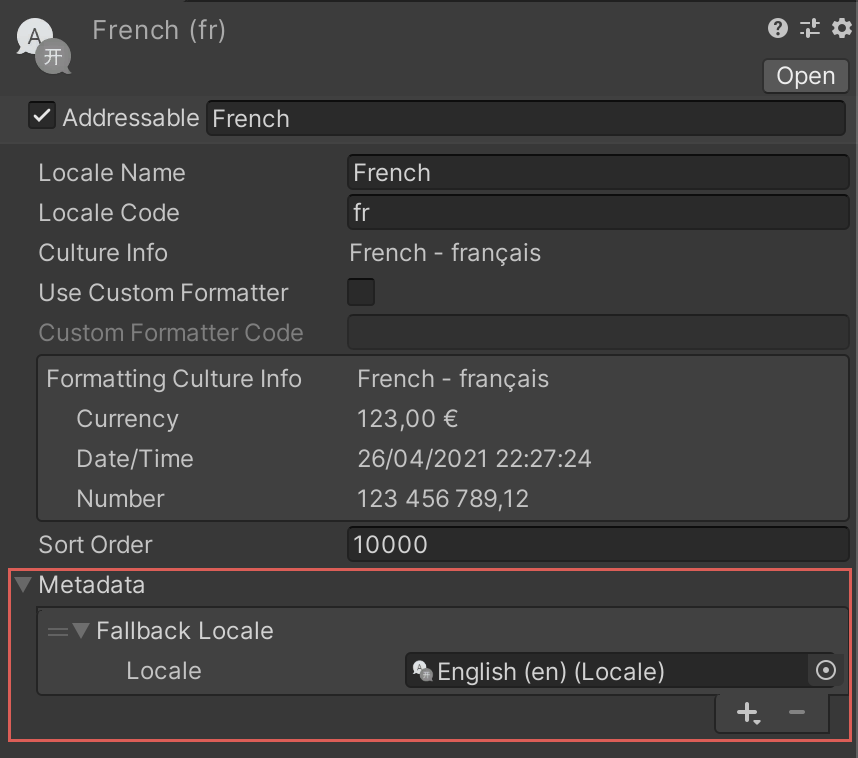Click the 开 language badge icon
858x758 pixels.
click(x=55, y=55)
